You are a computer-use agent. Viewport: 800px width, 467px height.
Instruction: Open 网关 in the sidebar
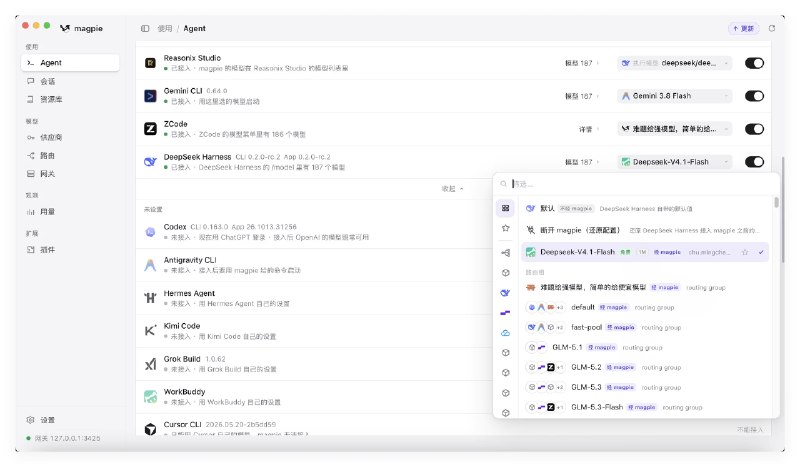pyautogui.click(x=70, y=174)
